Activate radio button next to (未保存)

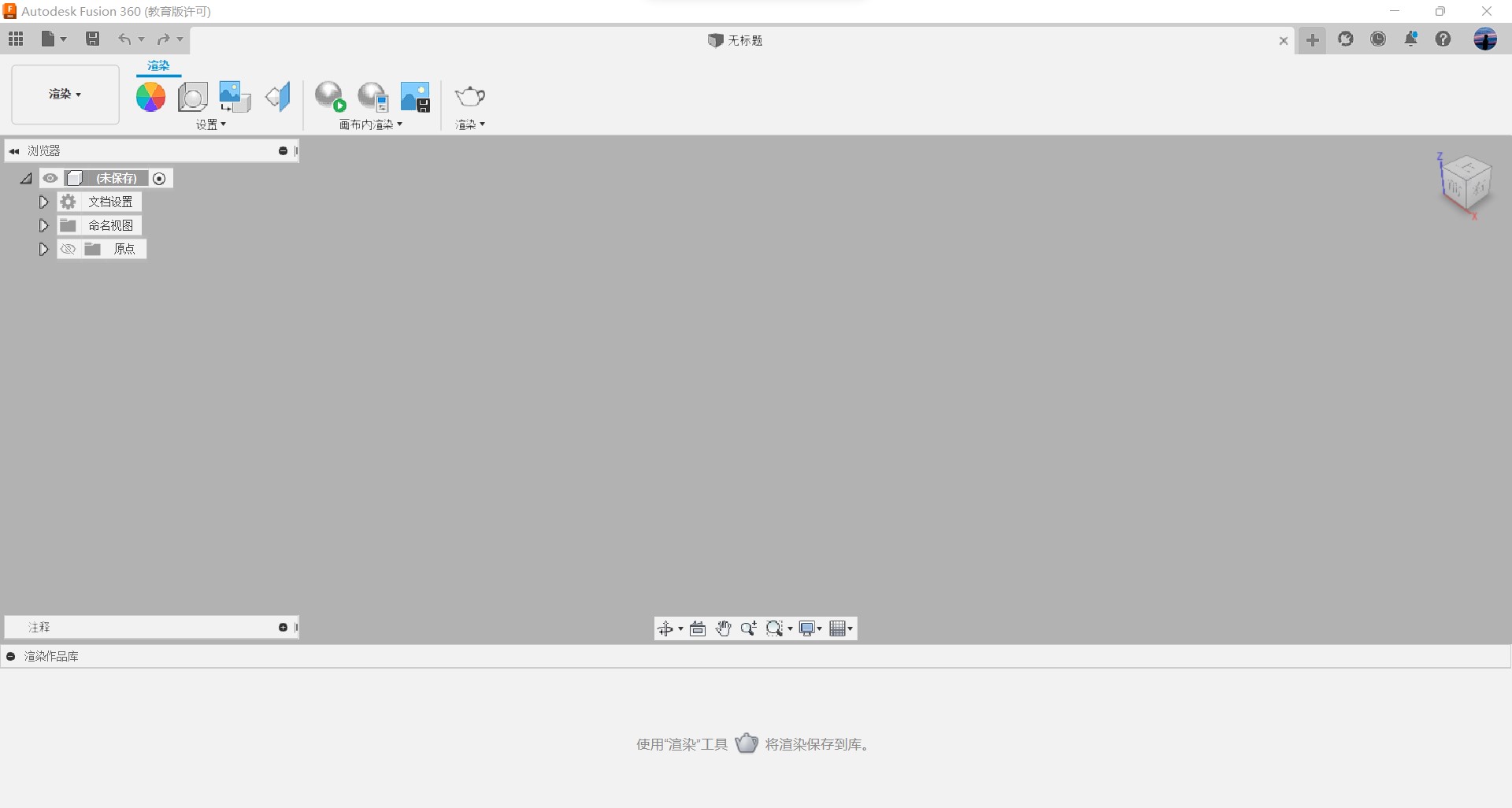(159, 179)
